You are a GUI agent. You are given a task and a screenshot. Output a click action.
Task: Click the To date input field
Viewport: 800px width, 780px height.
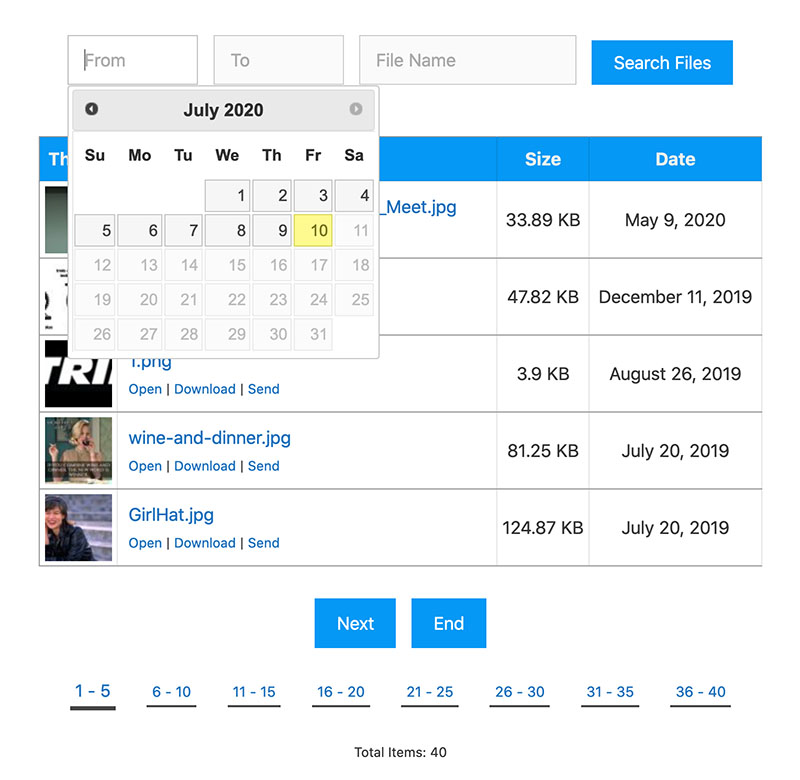(x=279, y=60)
